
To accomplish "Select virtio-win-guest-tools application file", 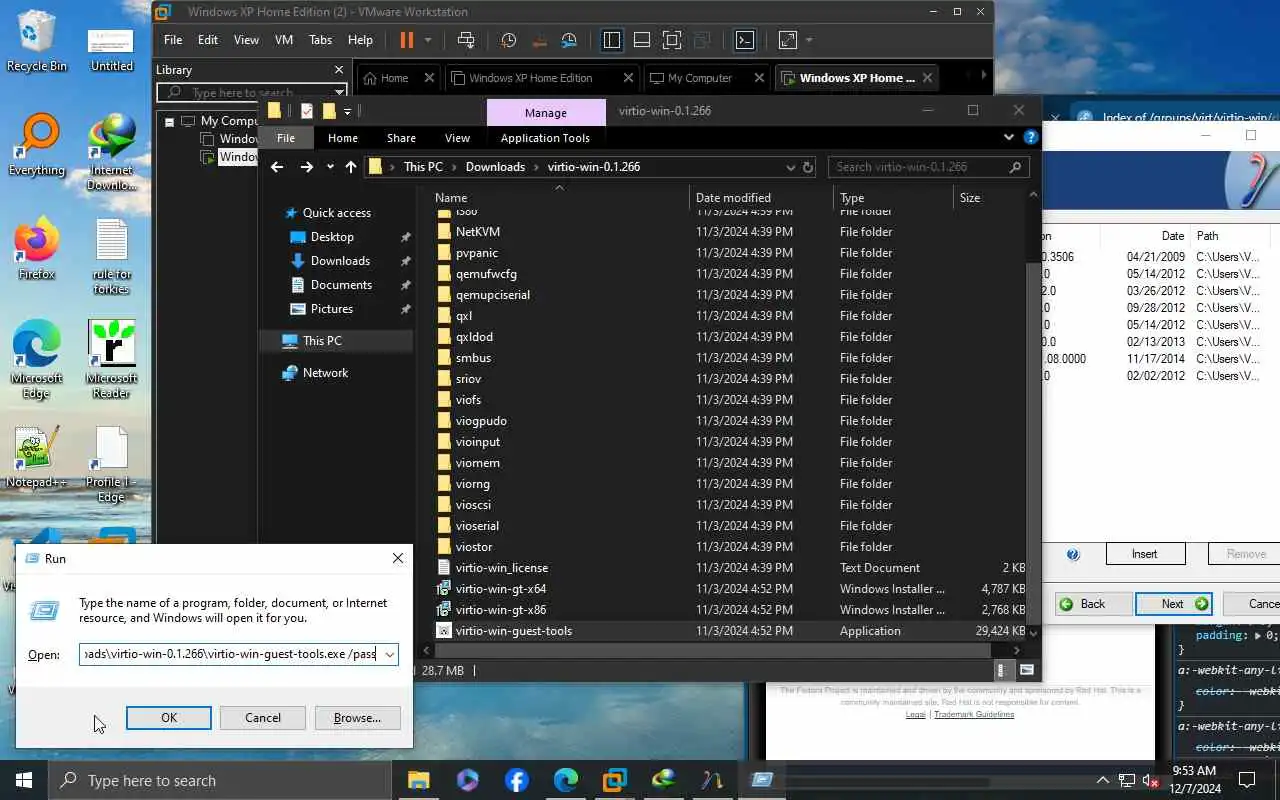I will pos(513,631).
